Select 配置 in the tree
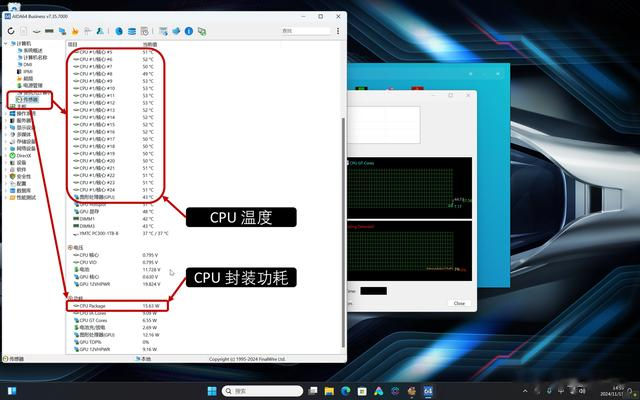Viewport: 640px width, 400px height. click(21, 183)
